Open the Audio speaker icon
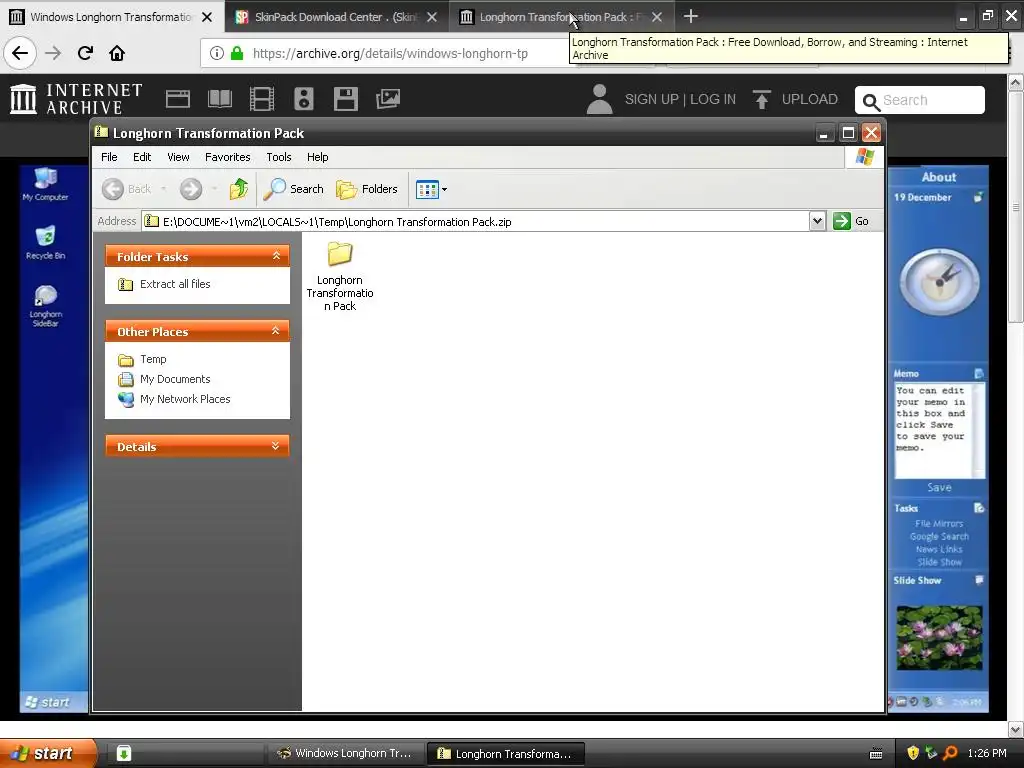Viewport: 1024px width, 768px height. [304, 99]
